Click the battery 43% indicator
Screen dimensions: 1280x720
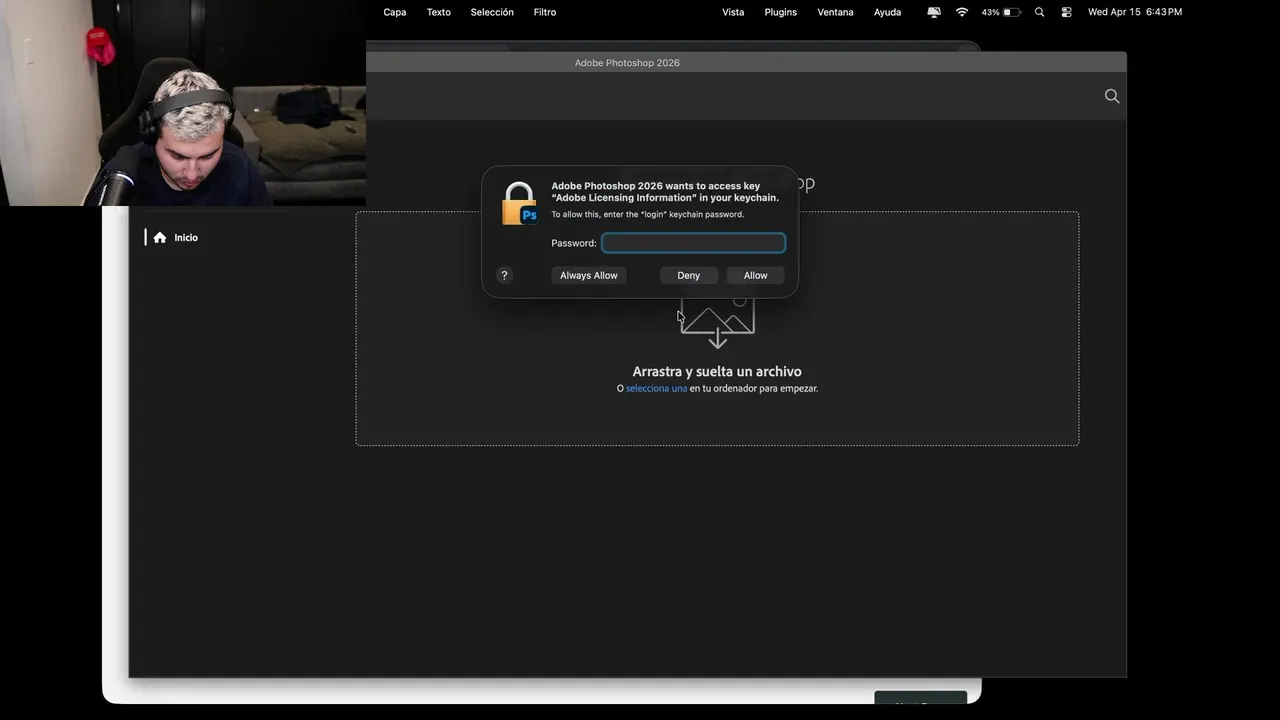[1001, 12]
